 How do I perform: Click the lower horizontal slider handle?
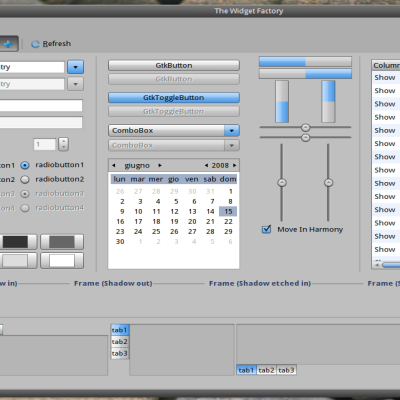click(x=305, y=138)
